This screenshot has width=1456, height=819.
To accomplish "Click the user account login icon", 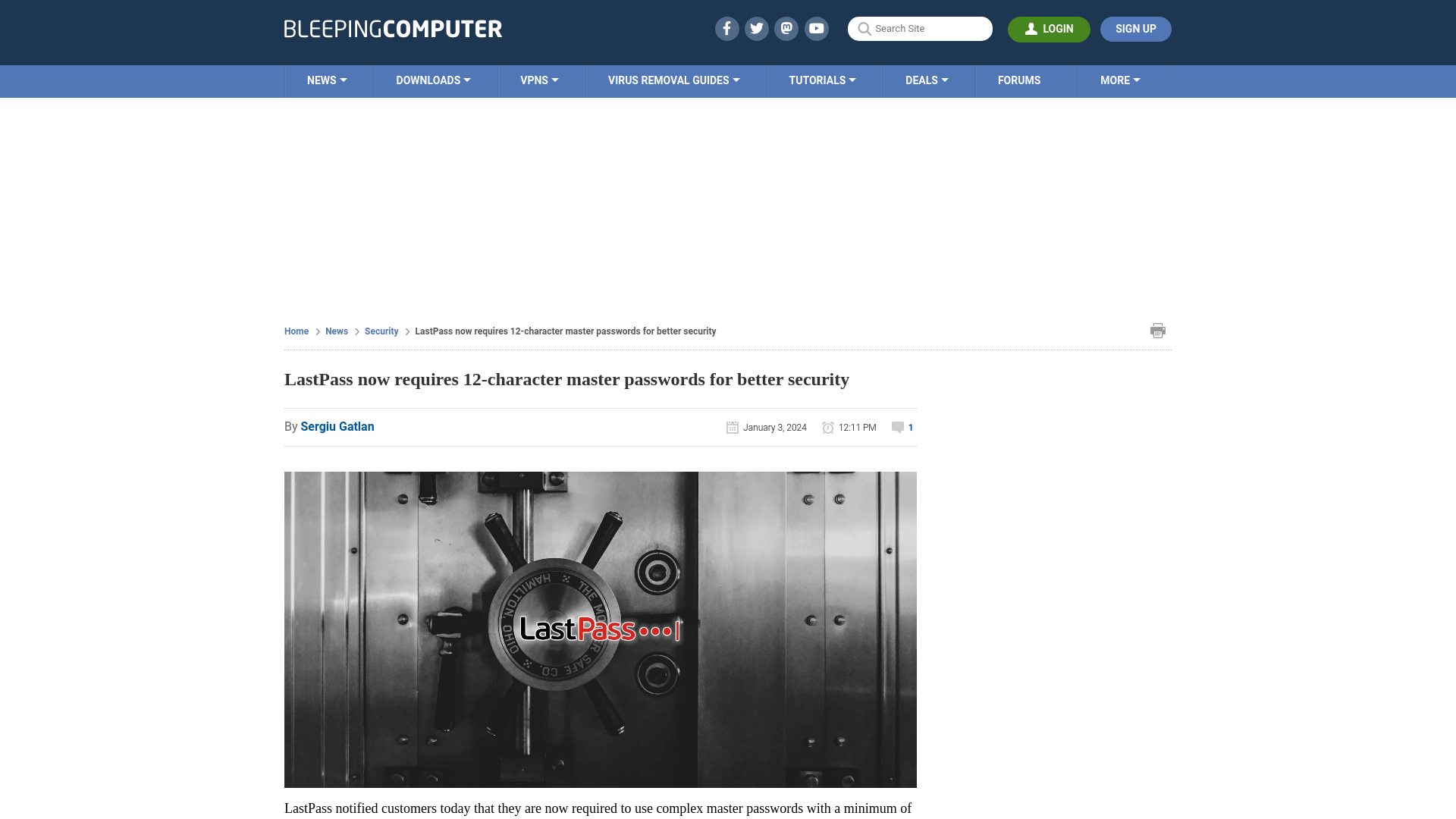I will [1030, 28].
